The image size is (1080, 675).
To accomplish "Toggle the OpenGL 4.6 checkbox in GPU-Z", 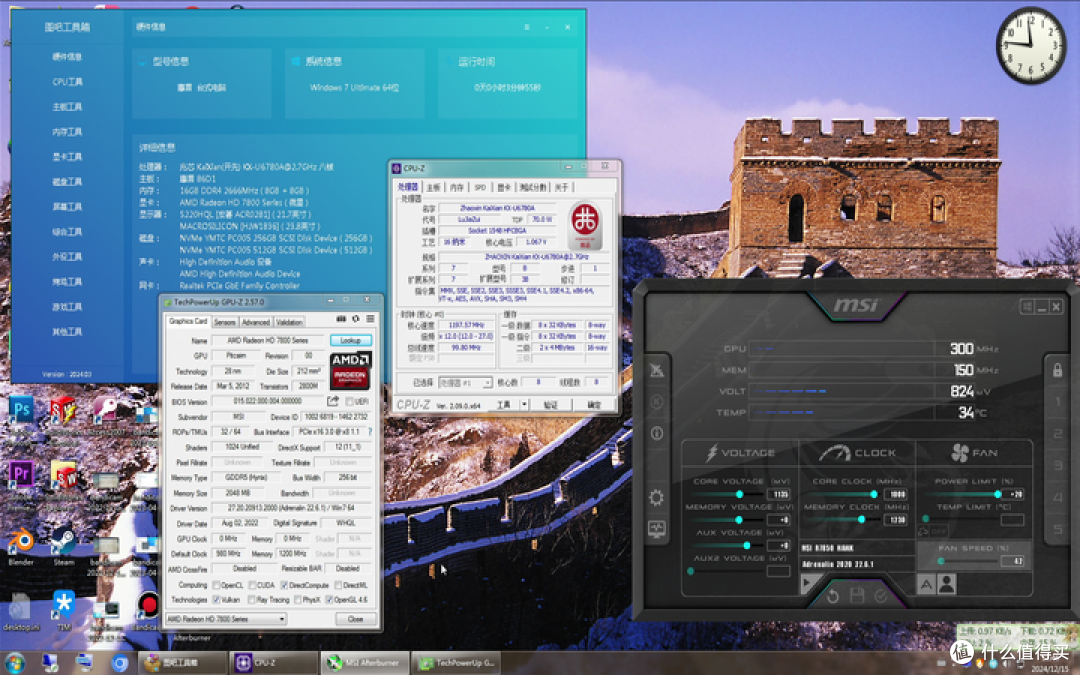I will (329, 600).
